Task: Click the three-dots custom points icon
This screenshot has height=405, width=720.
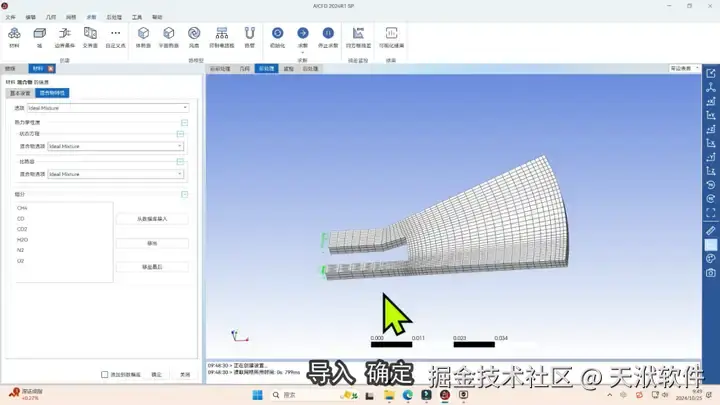Action: coord(115,34)
